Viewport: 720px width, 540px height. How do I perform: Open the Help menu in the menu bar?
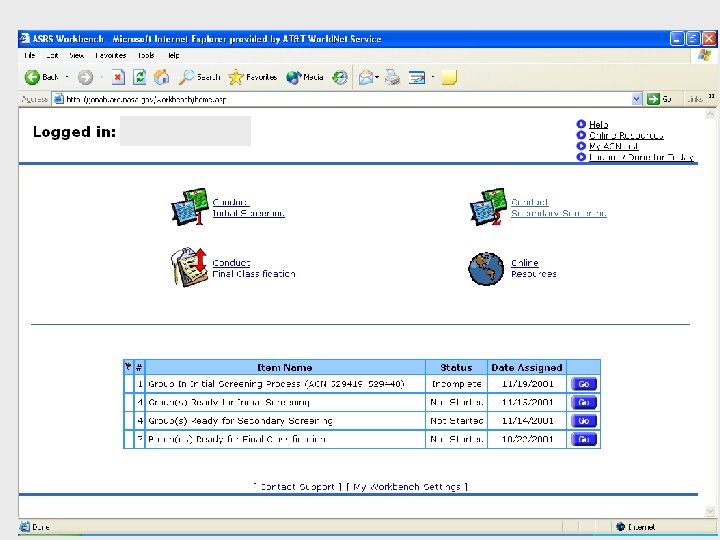pos(174,55)
